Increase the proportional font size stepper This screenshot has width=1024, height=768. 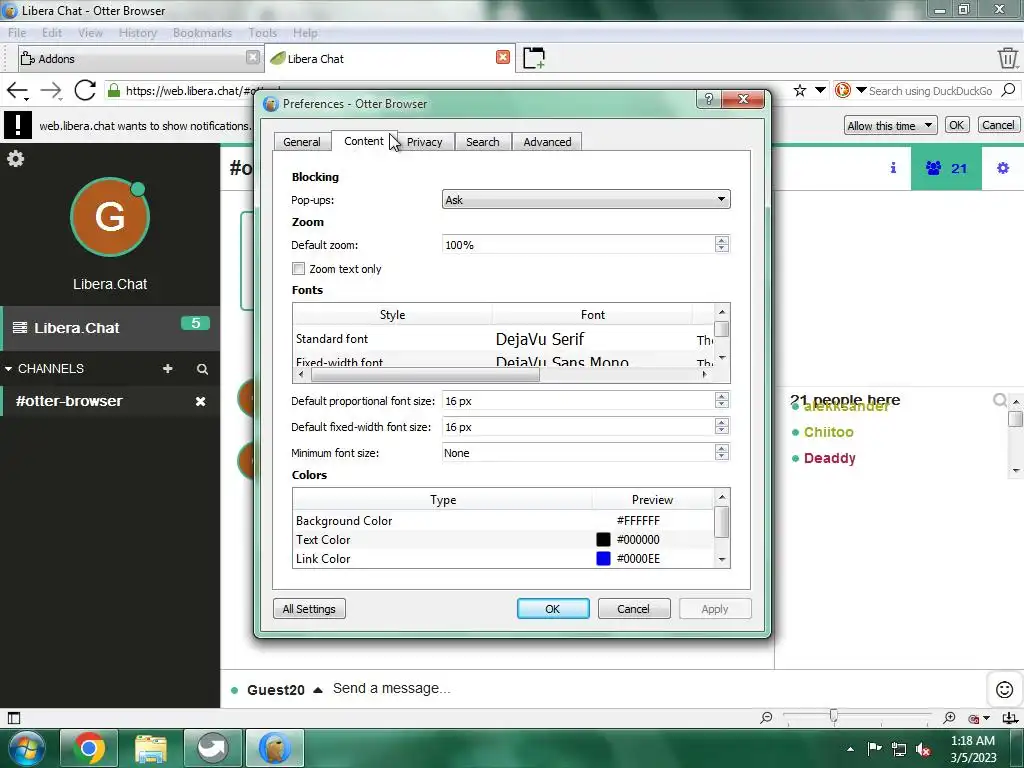pos(722,396)
